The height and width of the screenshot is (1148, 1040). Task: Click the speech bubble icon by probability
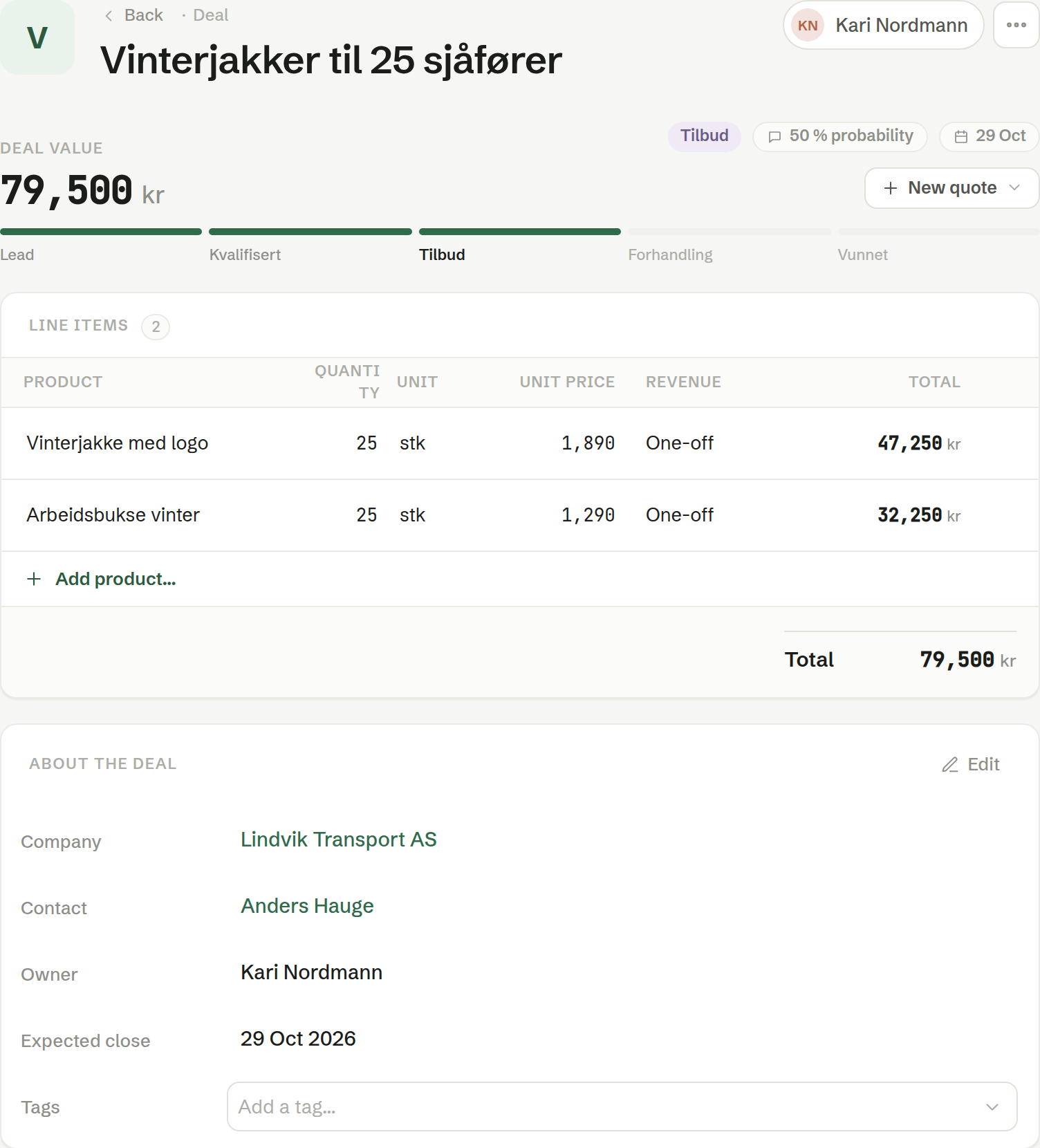(775, 136)
